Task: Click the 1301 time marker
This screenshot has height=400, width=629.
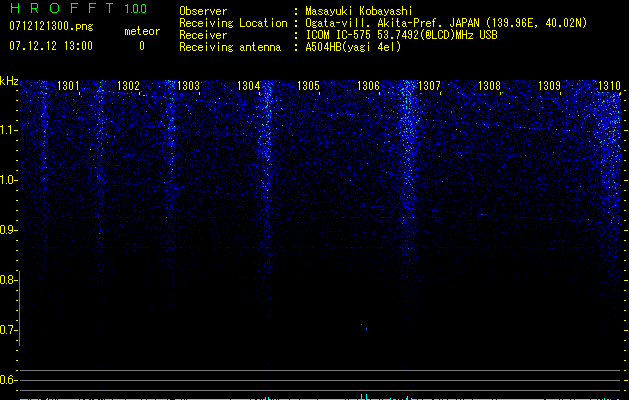Action: tap(68, 85)
